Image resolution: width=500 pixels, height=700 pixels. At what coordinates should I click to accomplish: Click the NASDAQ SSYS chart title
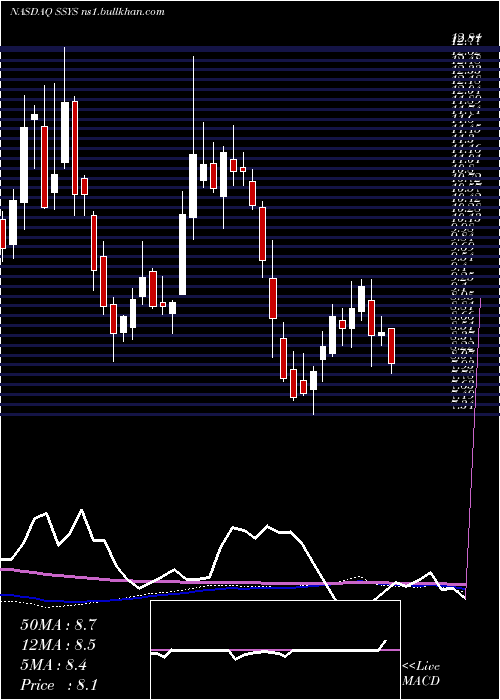click(87, 12)
